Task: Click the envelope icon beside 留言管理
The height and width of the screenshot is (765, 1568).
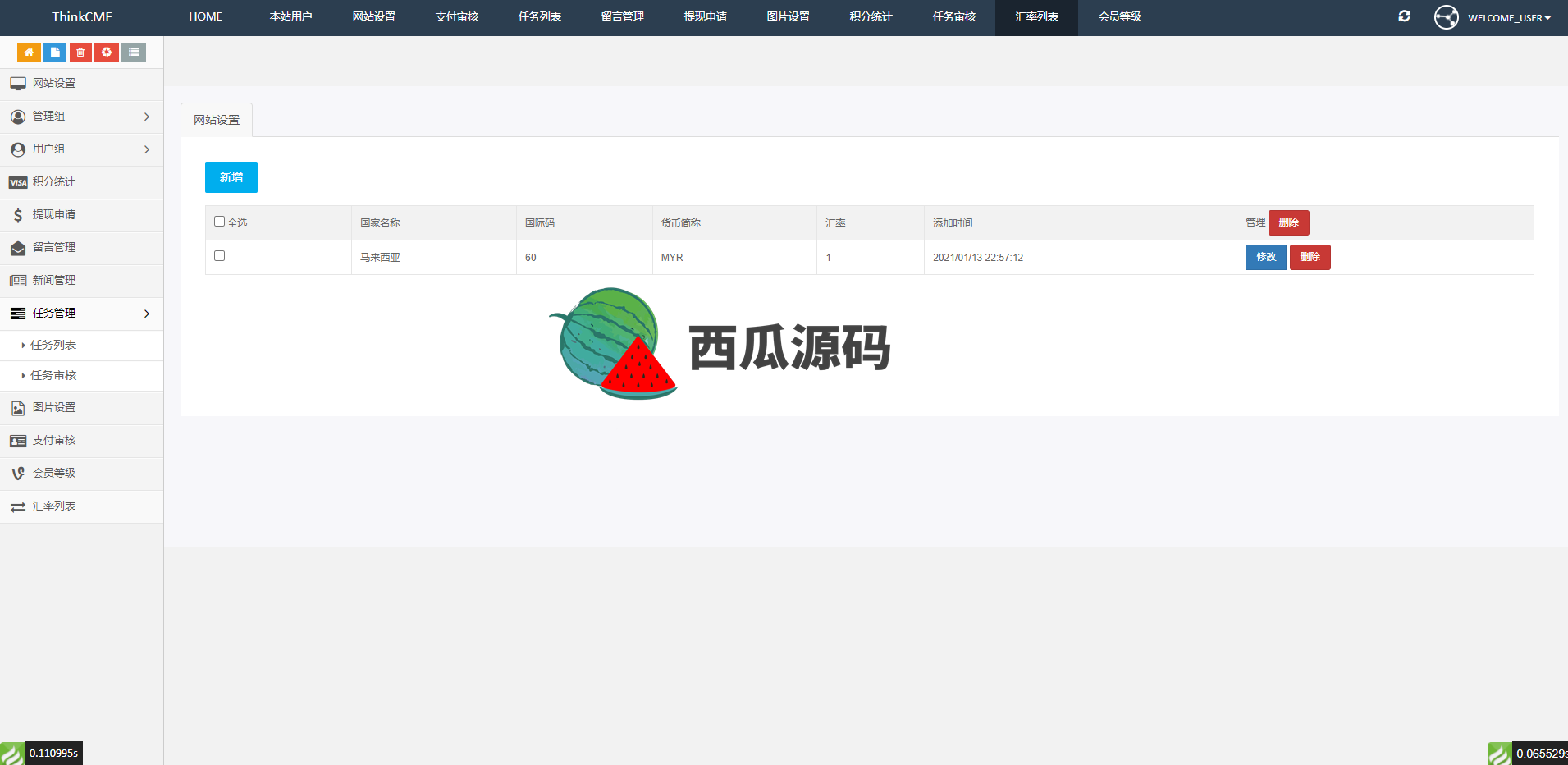Action: coord(18,248)
